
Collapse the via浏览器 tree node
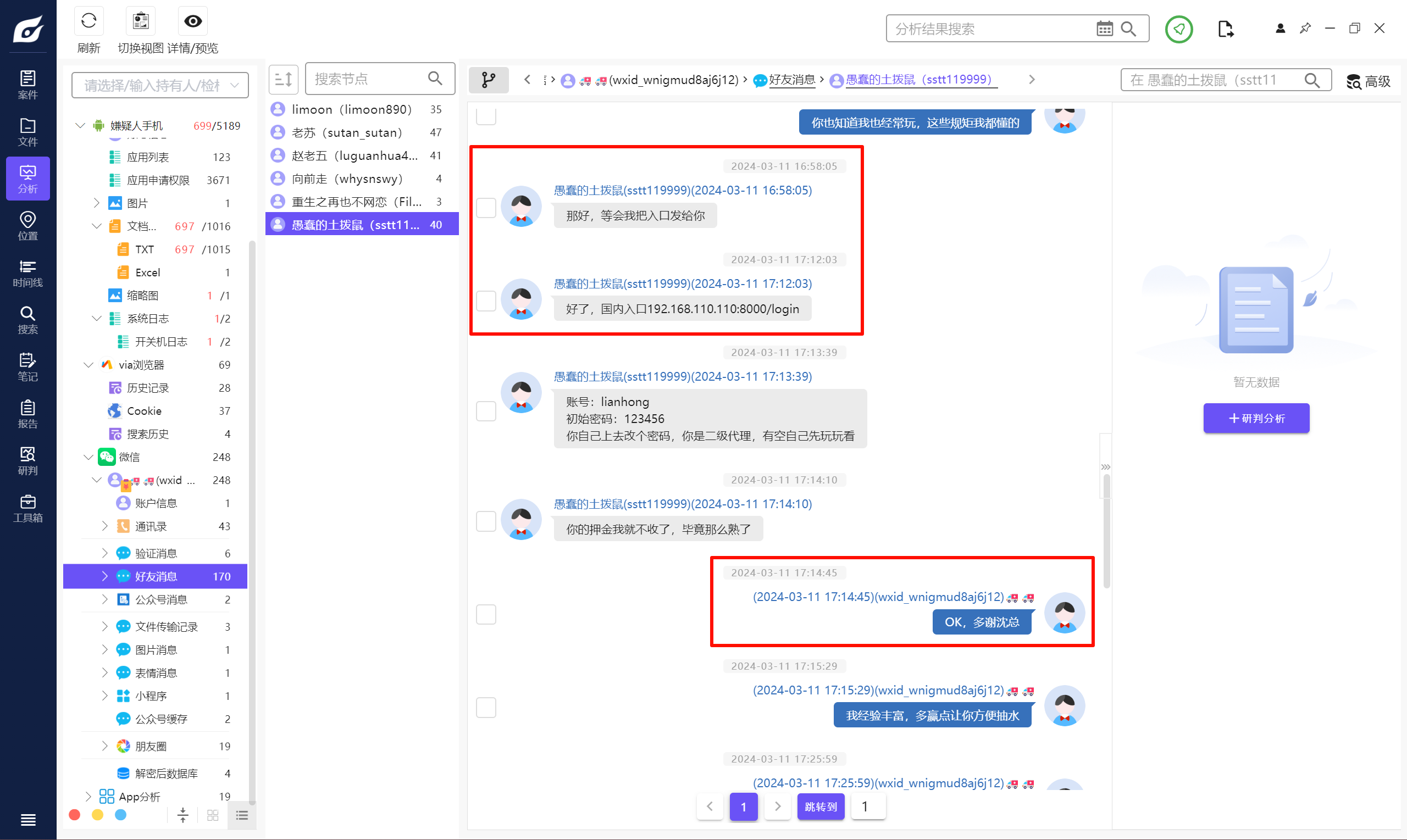(88, 365)
